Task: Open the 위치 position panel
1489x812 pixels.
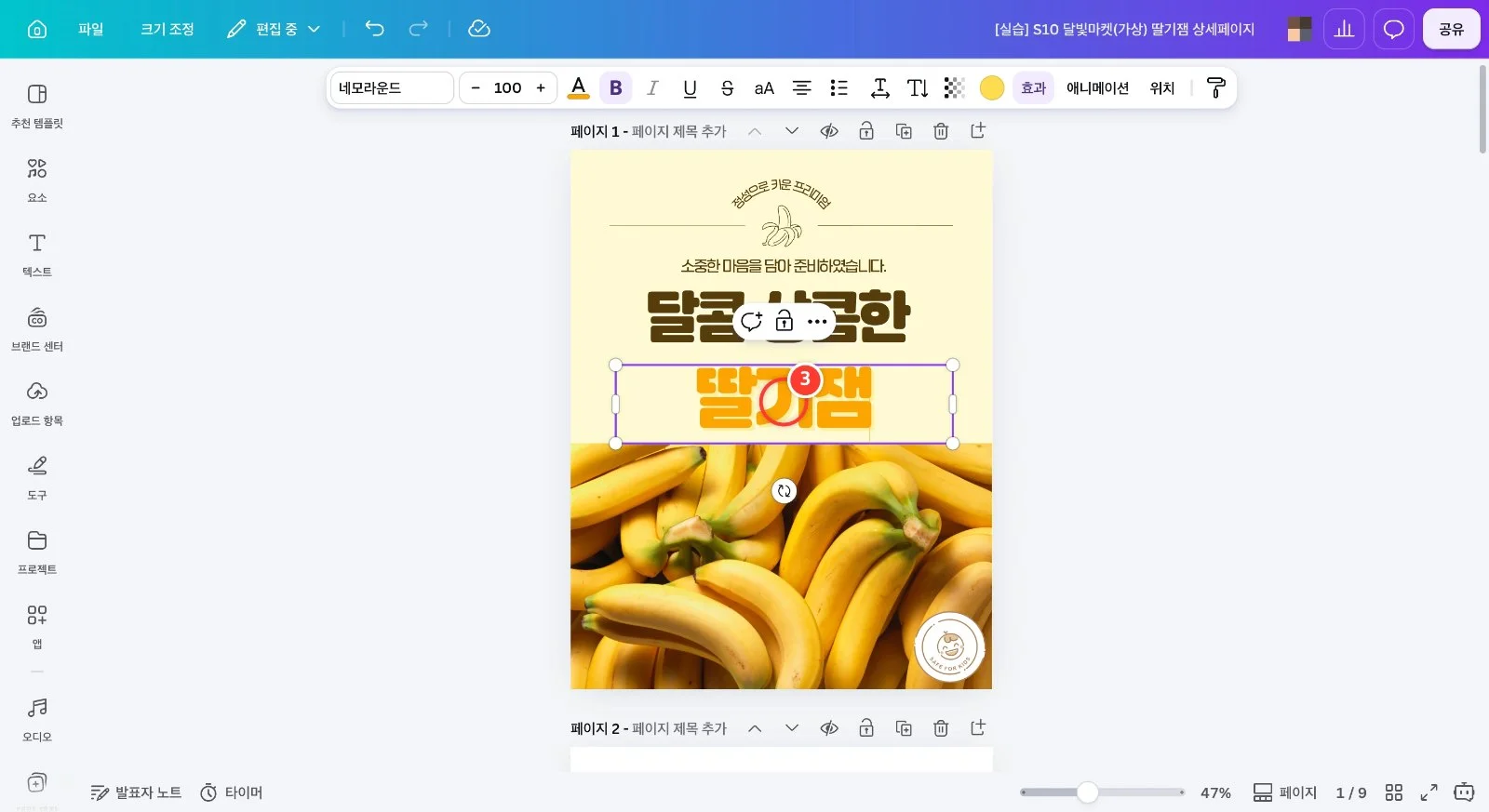Action: (x=1162, y=87)
